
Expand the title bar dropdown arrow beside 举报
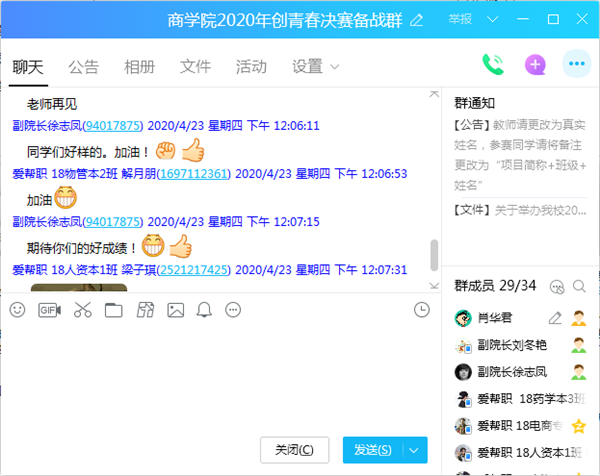492,20
